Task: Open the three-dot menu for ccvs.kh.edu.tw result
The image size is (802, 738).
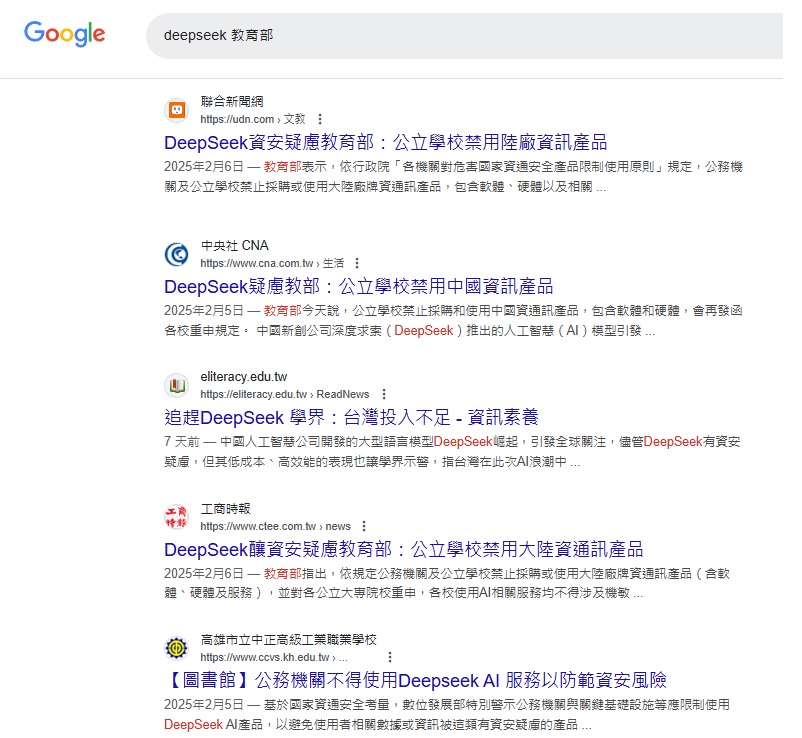Action: pos(390,657)
